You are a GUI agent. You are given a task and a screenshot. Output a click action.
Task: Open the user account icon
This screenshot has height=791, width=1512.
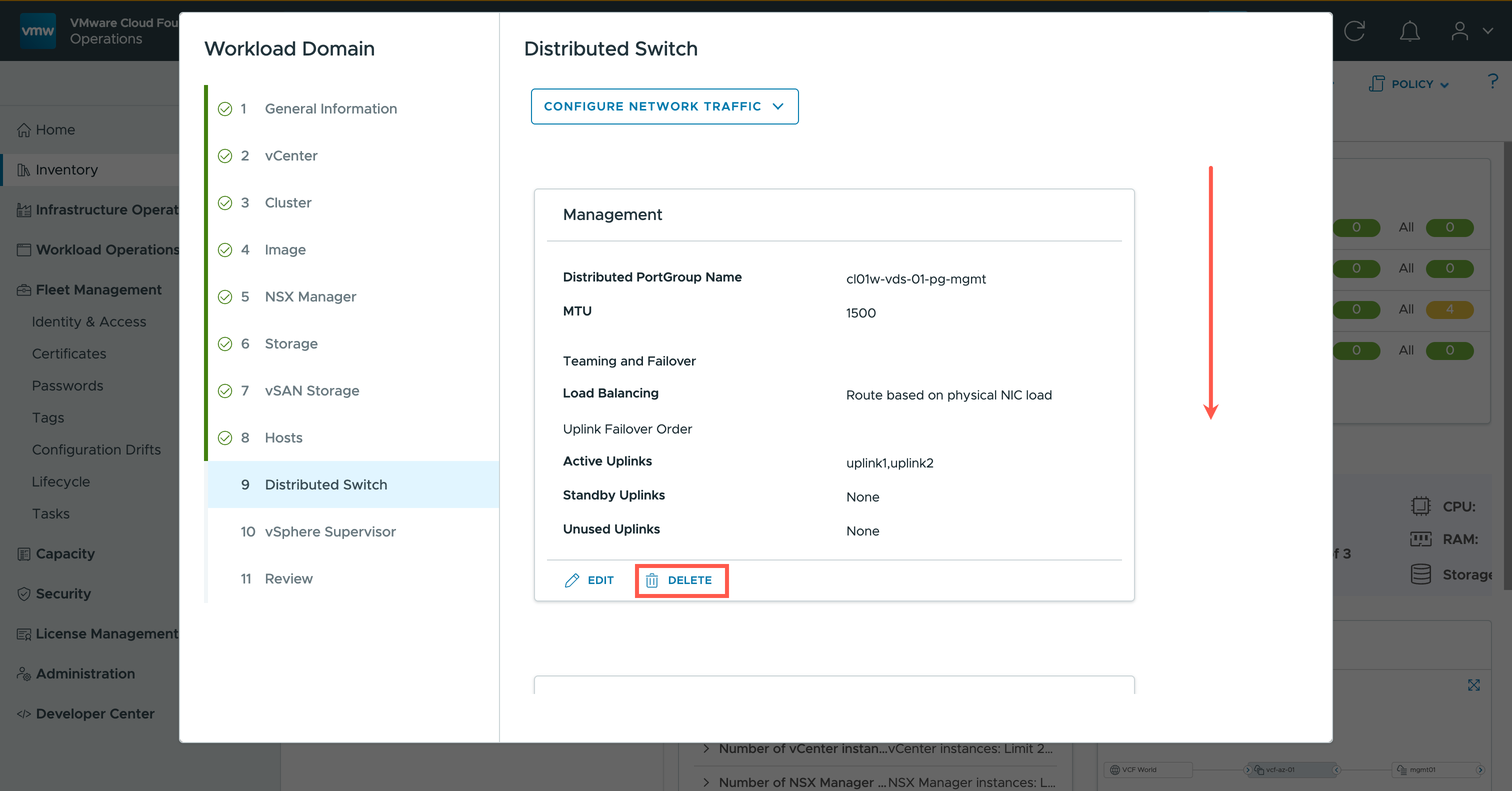(x=1460, y=31)
